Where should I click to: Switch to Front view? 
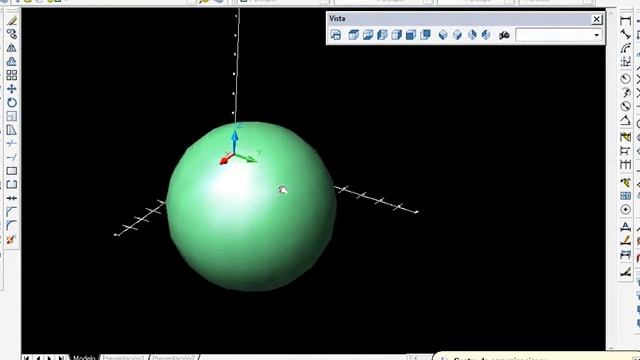coord(411,35)
